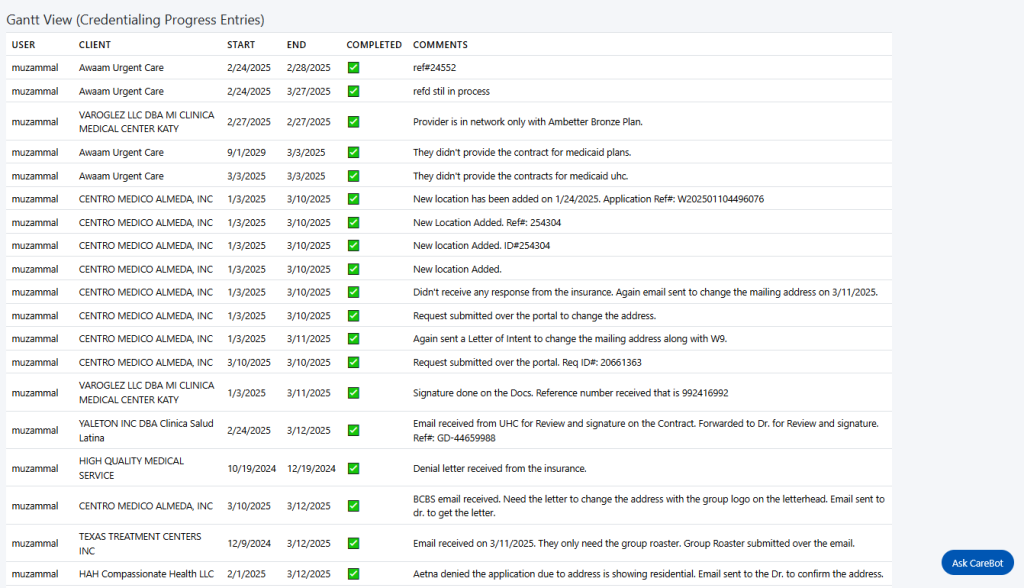Select the HIGH QUALITY MEDICAL SERVICE client cell
The height and width of the screenshot is (588, 1024).
click(x=131, y=468)
